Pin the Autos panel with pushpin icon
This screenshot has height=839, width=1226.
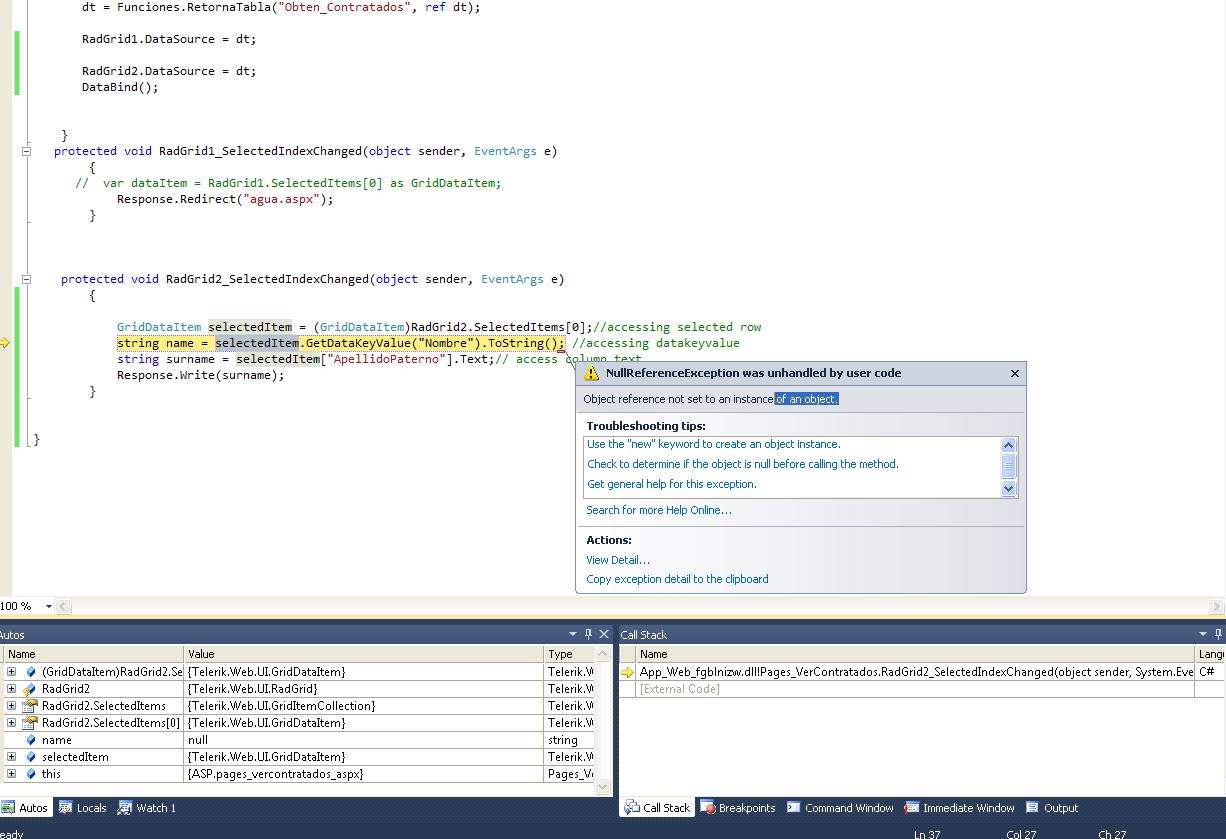[x=588, y=634]
